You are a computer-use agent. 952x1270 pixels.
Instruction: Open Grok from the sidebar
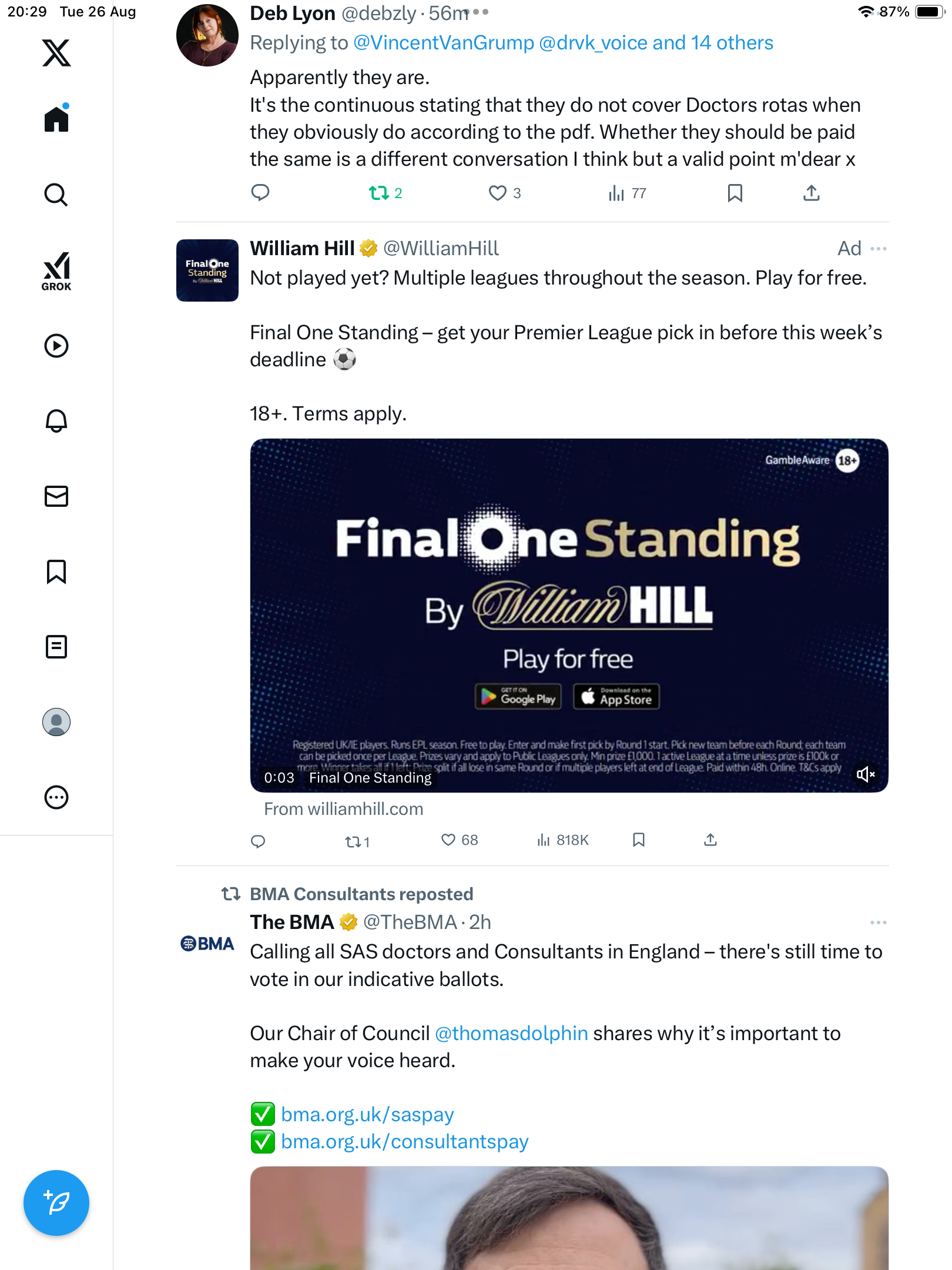(56, 270)
